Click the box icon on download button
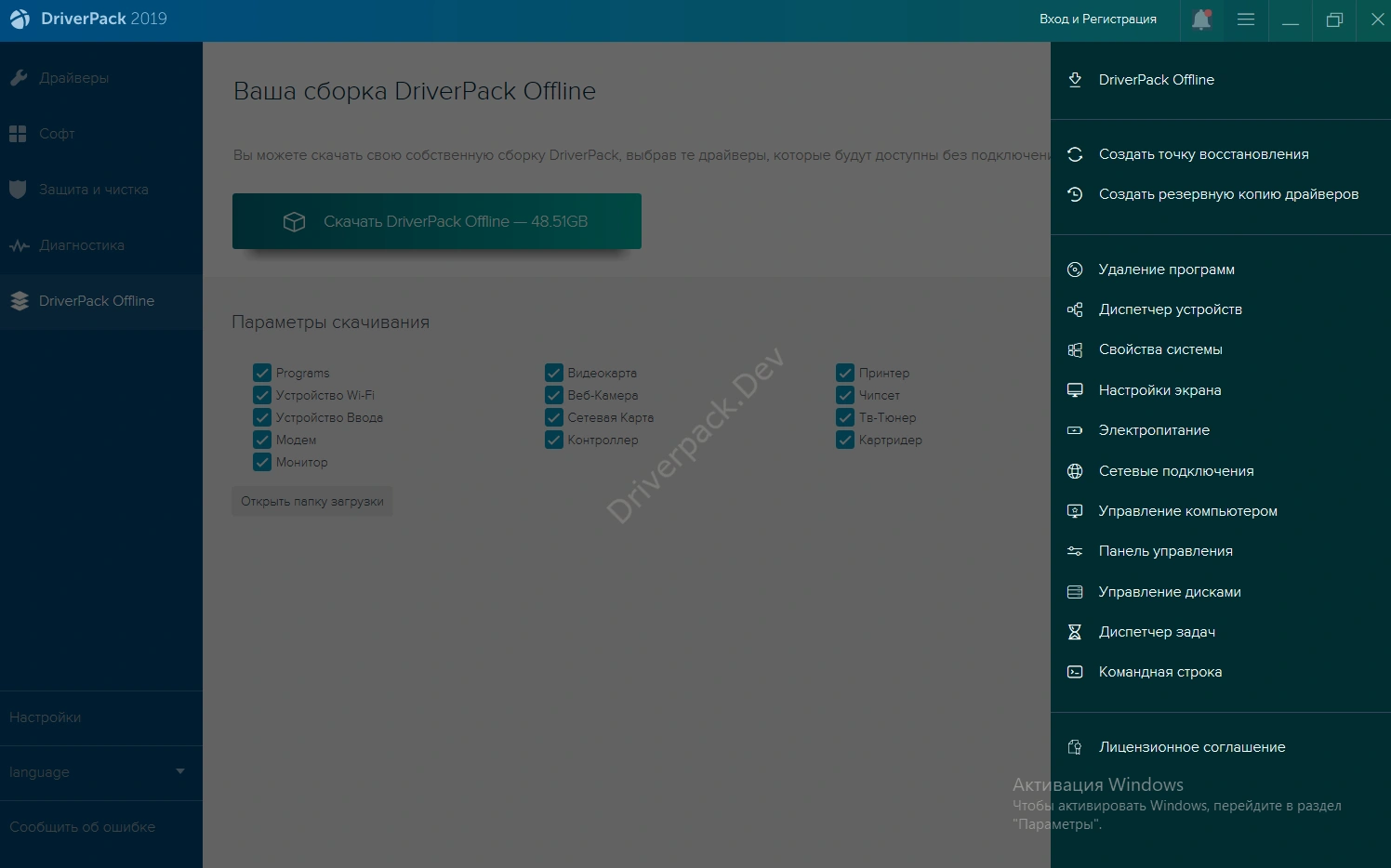Viewport: 1391px width, 868px height. coord(295,222)
